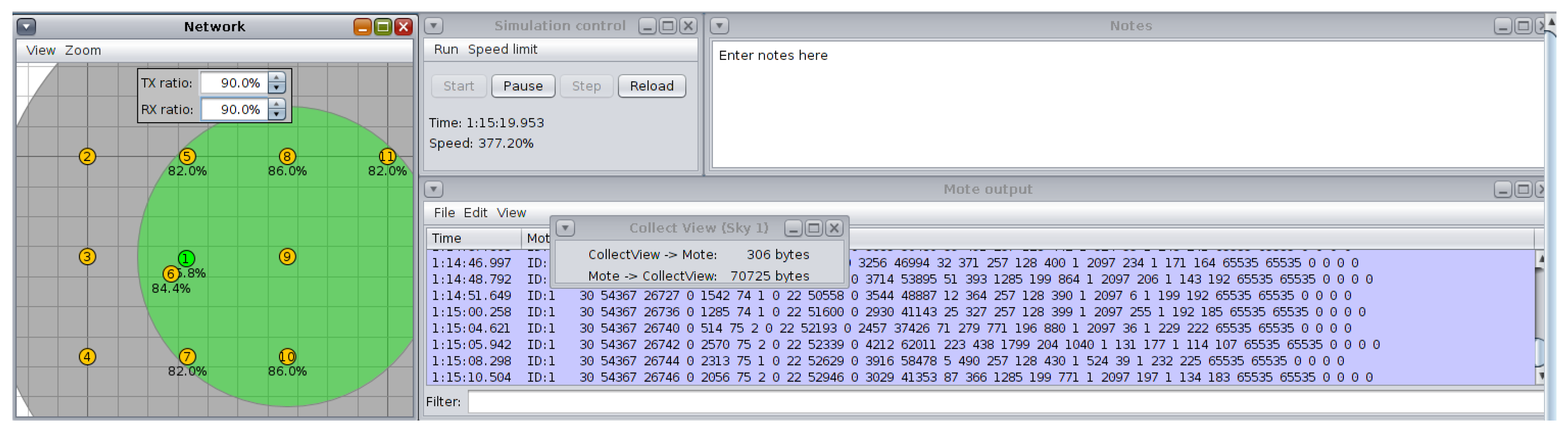The image size is (1568, 433).
Task: Click the Mote output scrollbar down arrow
Action: [x=1541, y=377]
